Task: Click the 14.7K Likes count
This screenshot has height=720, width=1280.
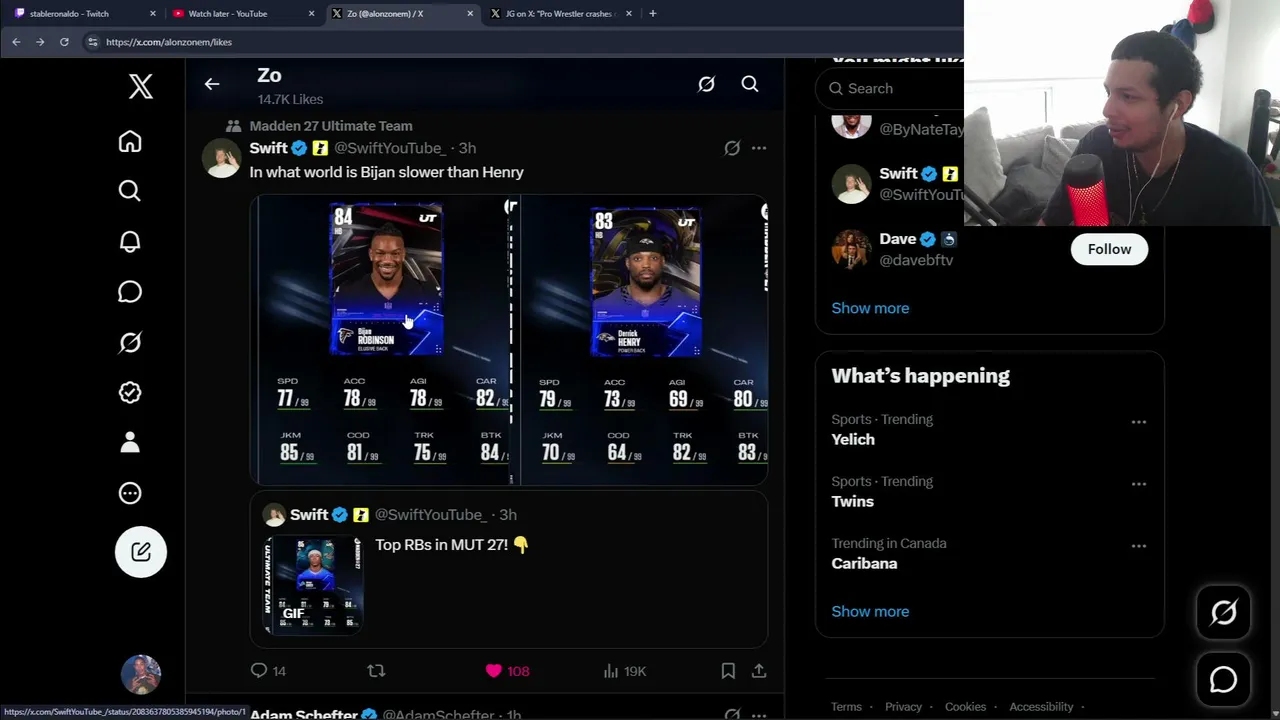Action: click(x=290, y=99)
